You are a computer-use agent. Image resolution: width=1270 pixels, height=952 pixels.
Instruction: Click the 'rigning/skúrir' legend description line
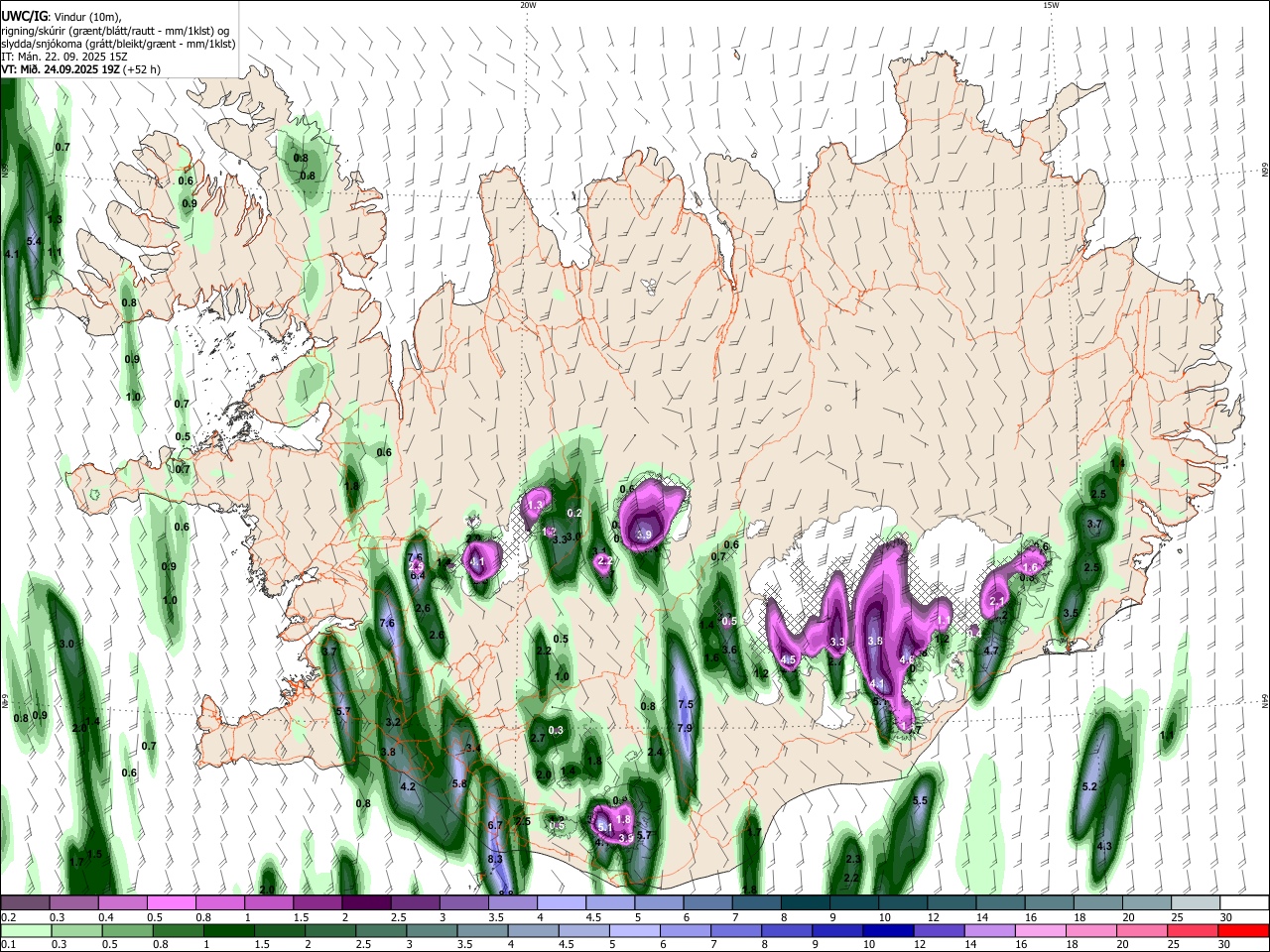[115, 31]
